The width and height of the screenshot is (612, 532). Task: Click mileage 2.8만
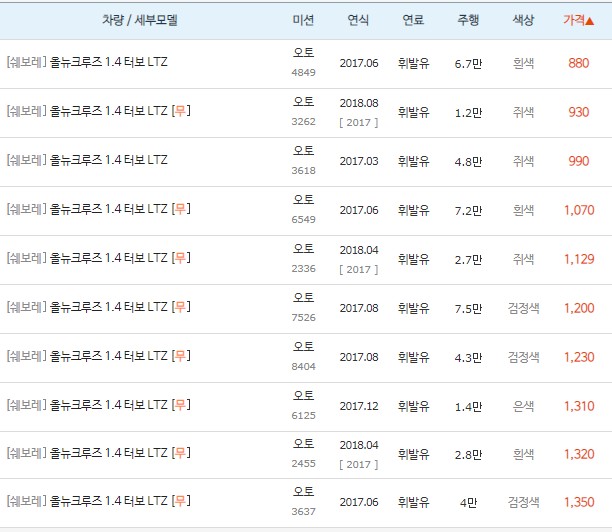coord(468,455)
